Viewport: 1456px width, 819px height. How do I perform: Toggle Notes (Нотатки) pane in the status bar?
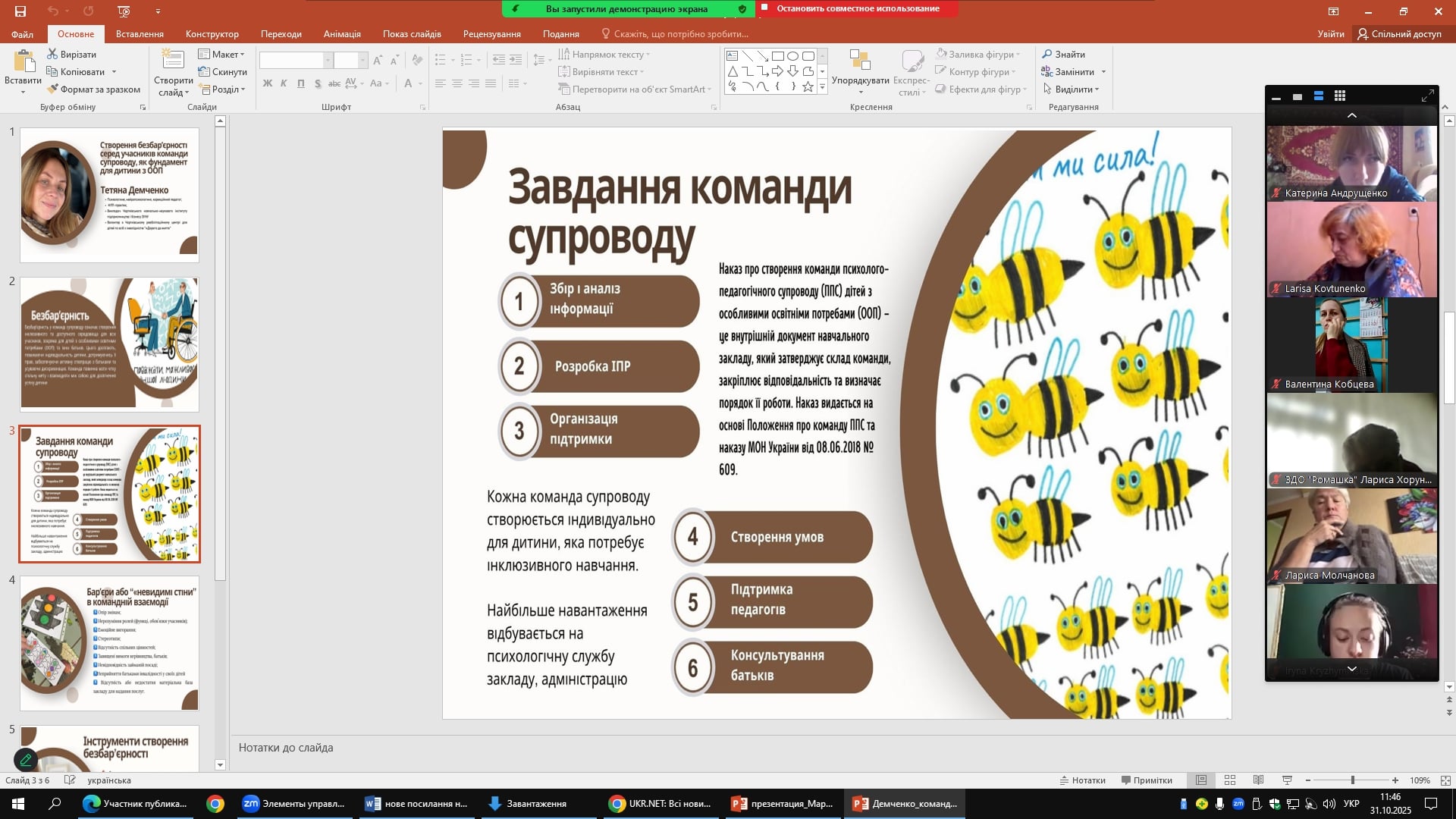click(x=1082, y=780)
